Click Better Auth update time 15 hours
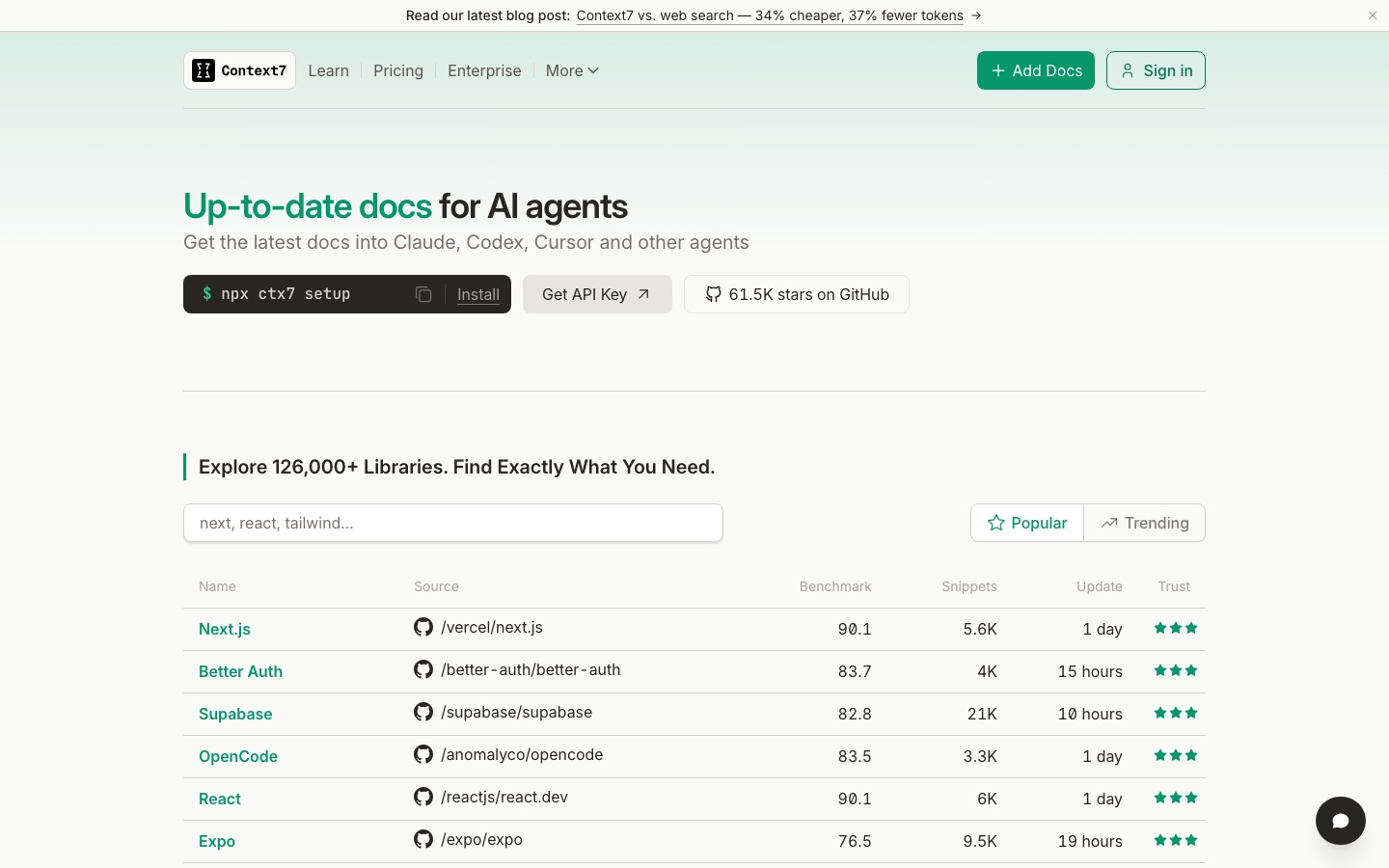The image size is (1389, 868). (x=1090, y=671)
